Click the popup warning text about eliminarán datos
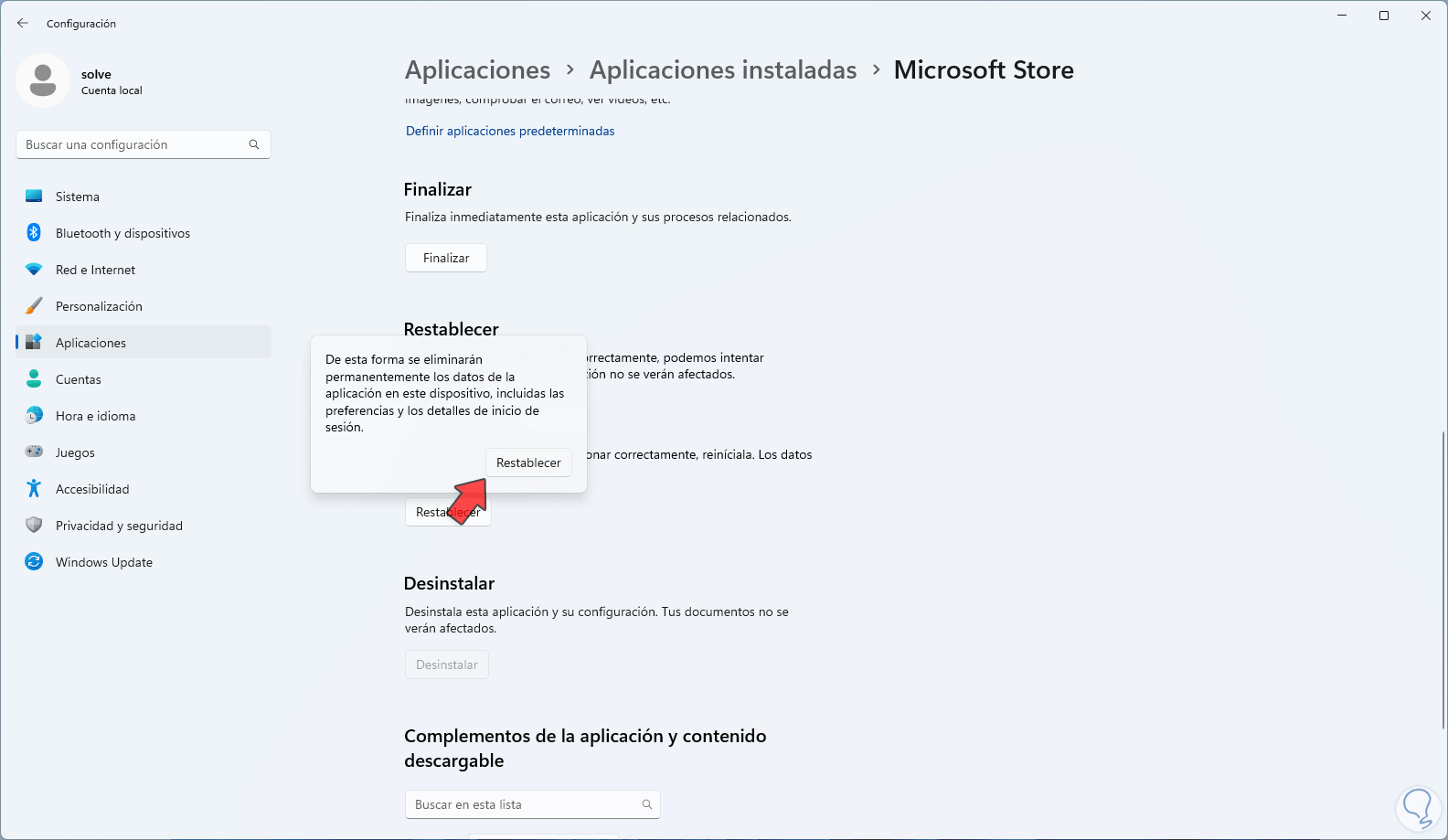 [445, 393]
